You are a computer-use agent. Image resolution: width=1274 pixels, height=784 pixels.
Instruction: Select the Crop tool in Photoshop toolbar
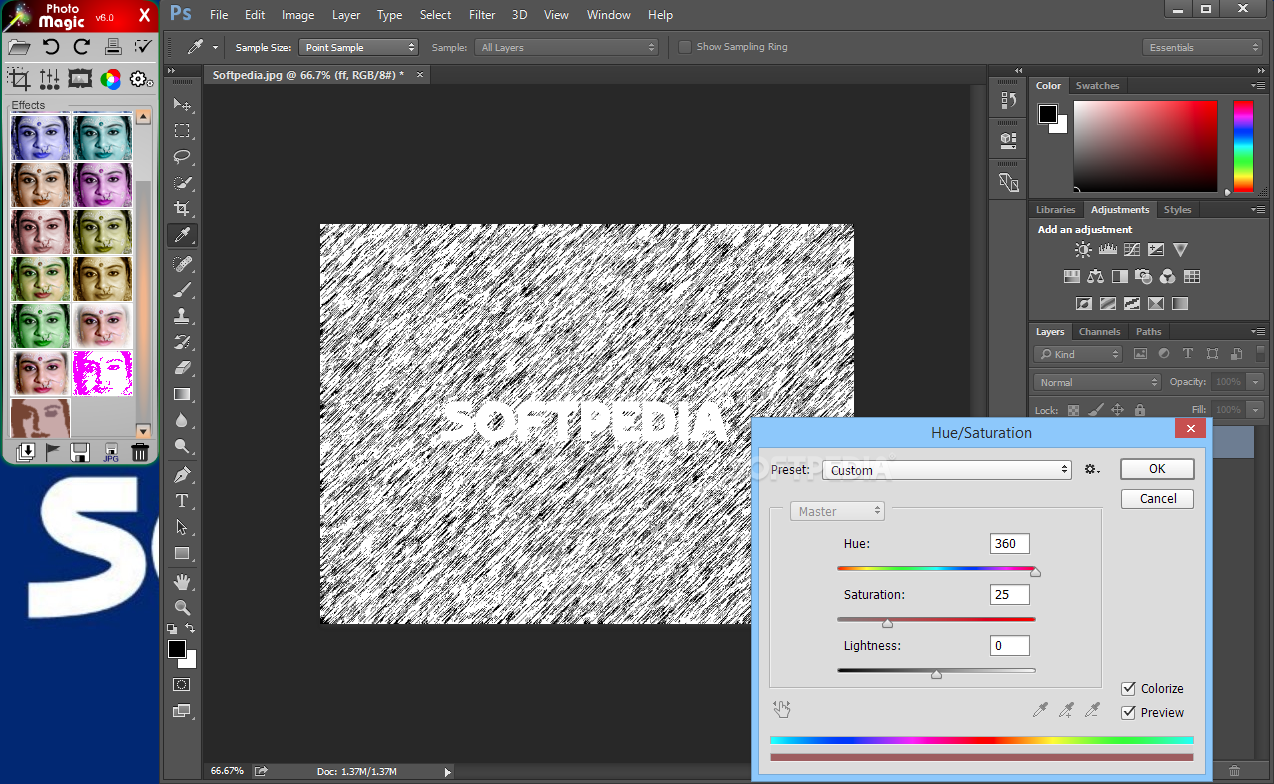click(182, 209)
